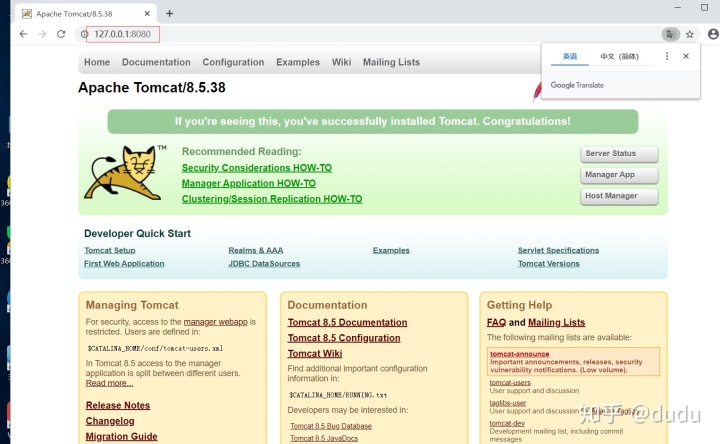The image size is (720, 444).
Task: Open Mailing Lists link under Getting Help
Action: tap(557, 322)
